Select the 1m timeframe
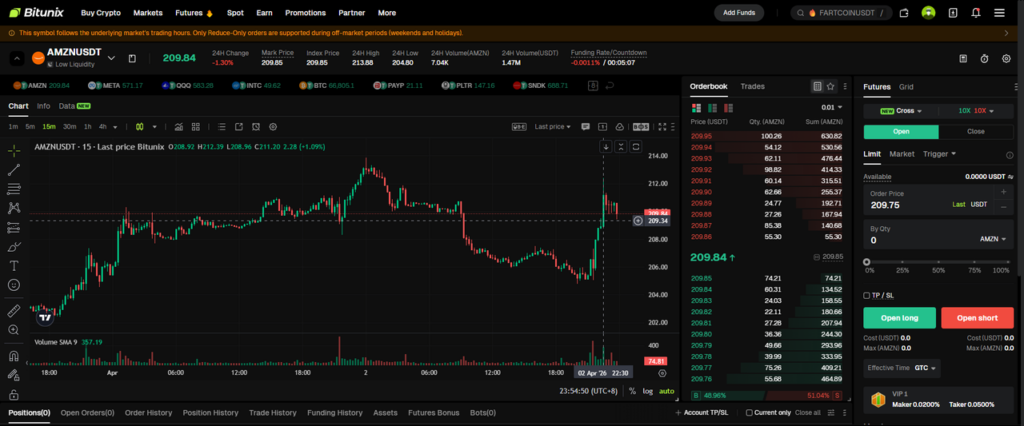Image resolution: width=1024 pixels, height=426 pixels. [x=13, y=127]
